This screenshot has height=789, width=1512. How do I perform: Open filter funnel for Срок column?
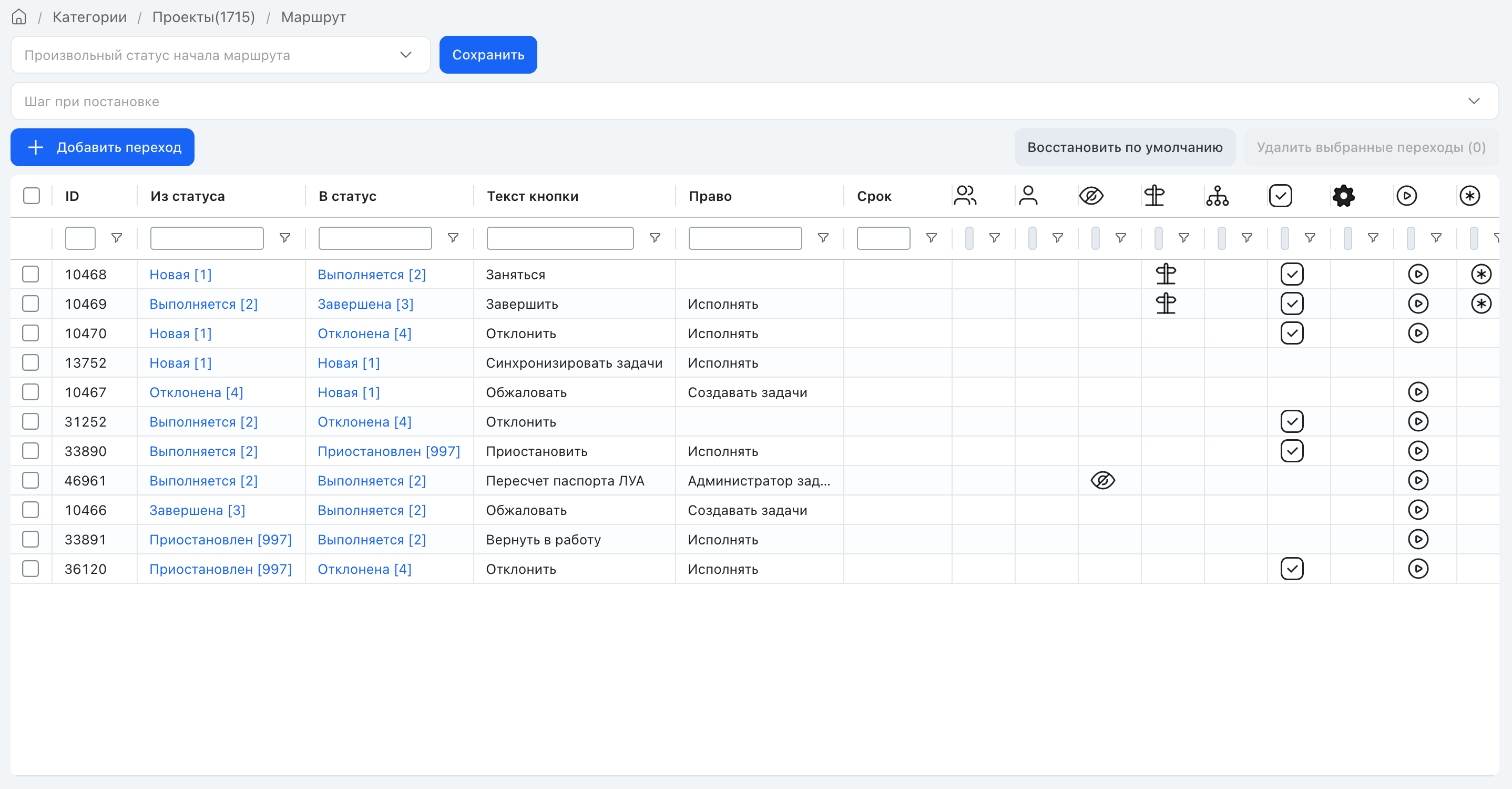[932, 238]
